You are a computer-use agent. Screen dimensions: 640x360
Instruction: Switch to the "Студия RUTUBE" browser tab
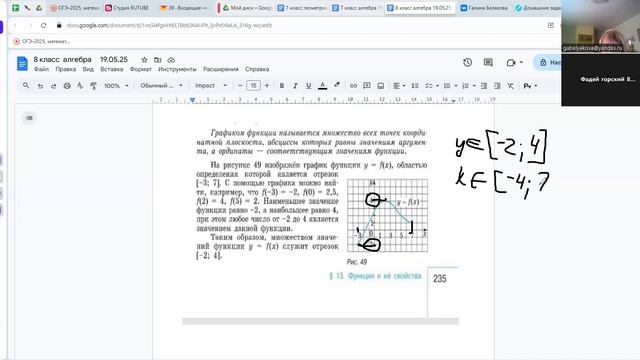click(127, 8)
